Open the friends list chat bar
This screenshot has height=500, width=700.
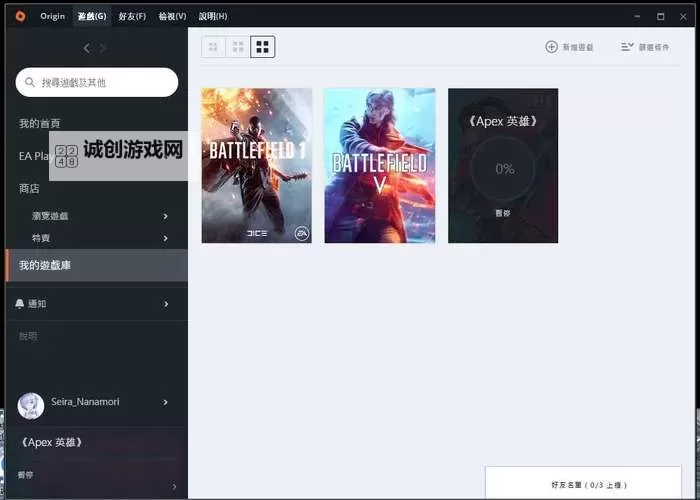pos(583,483)
